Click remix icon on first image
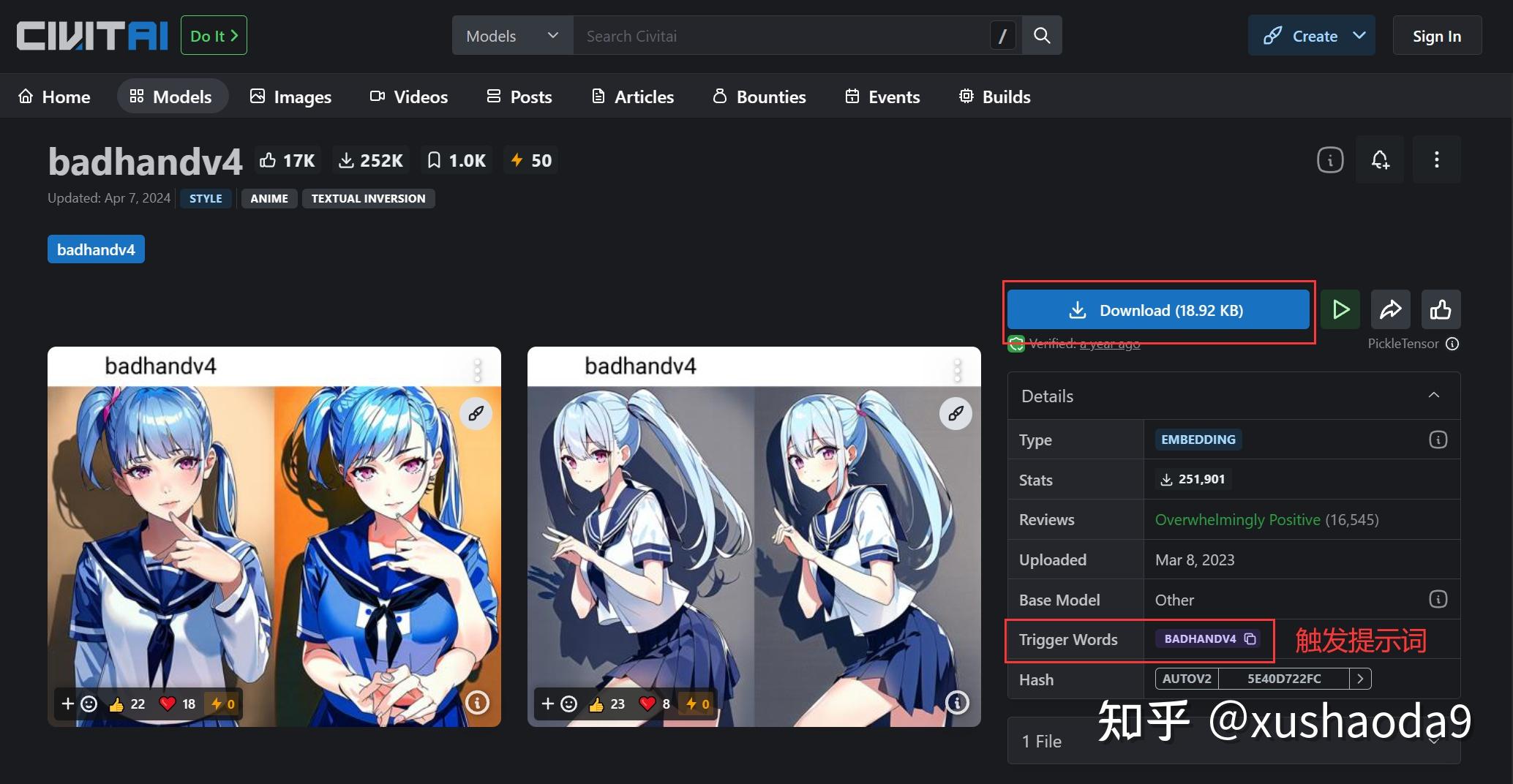Viewport: 1513px width, 784px height. (x=476, y=413)
